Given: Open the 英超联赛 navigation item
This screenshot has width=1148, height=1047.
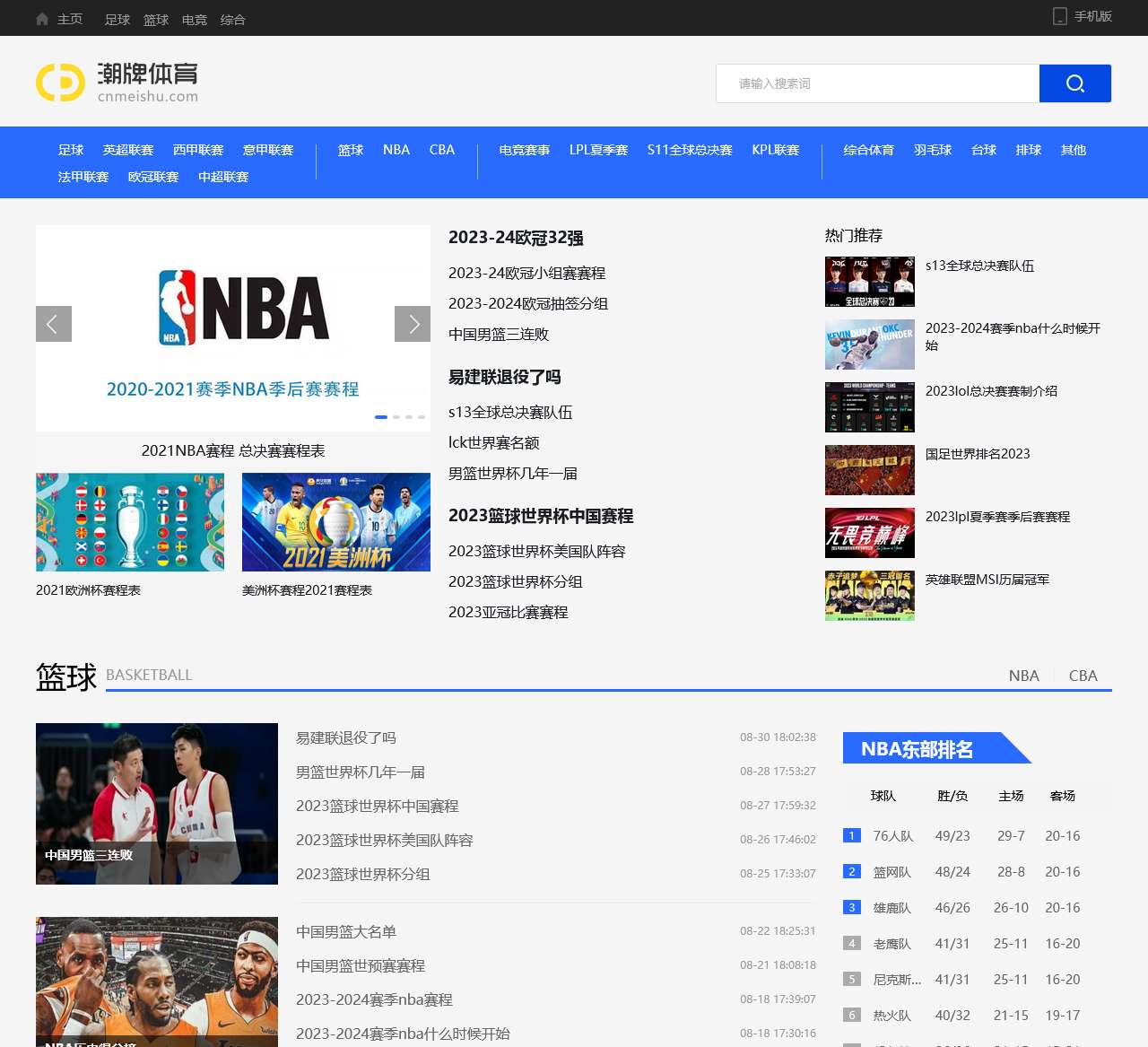Looking at the screenshot, I should tap(128, 150).
